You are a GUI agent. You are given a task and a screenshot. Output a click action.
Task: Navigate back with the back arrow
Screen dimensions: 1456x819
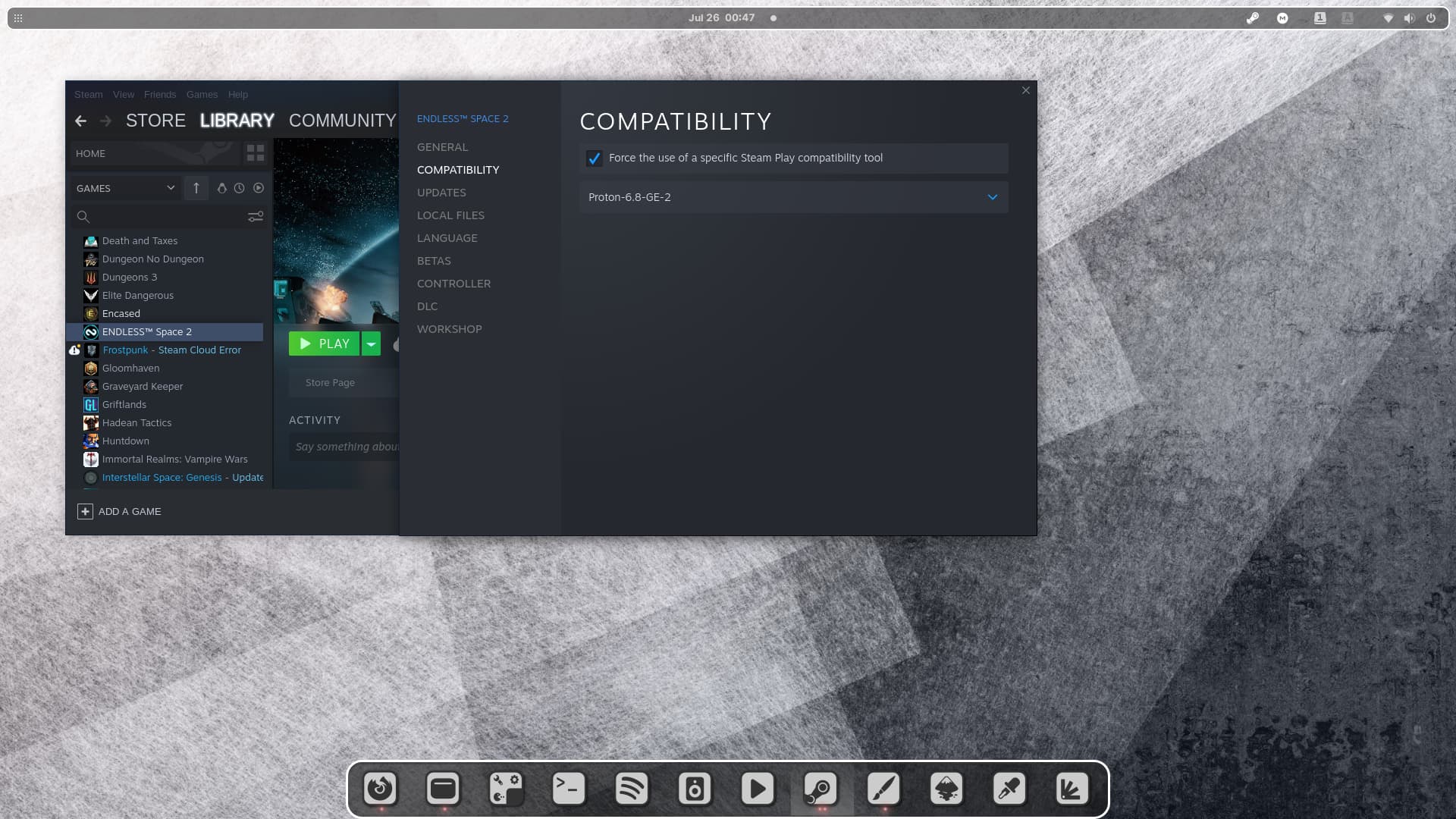click(x=80, y=121)
